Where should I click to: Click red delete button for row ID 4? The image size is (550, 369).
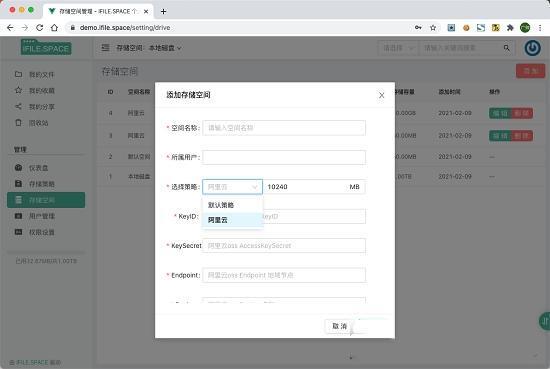(x=522, y=113)
